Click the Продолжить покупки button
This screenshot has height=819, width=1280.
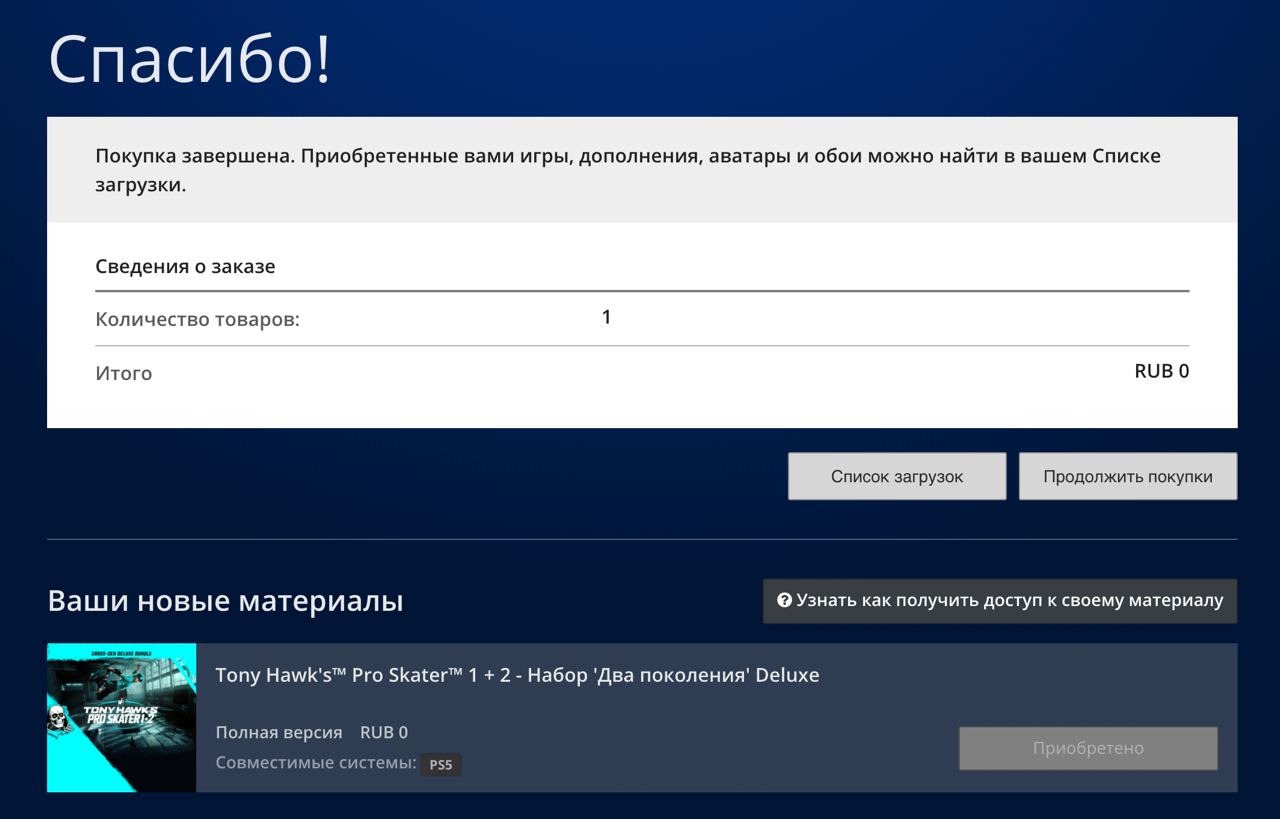coord(1128,476)
